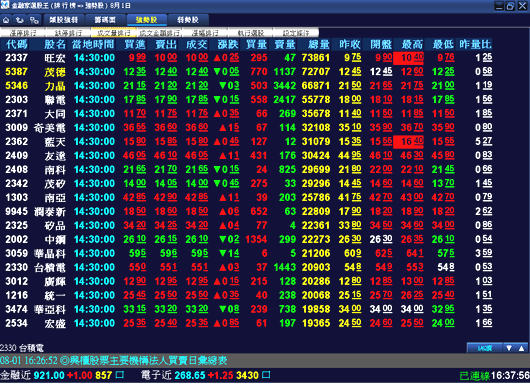
Task: Click the 昨量比 column header
Action: pyautogui.click(x=475, y=44)
